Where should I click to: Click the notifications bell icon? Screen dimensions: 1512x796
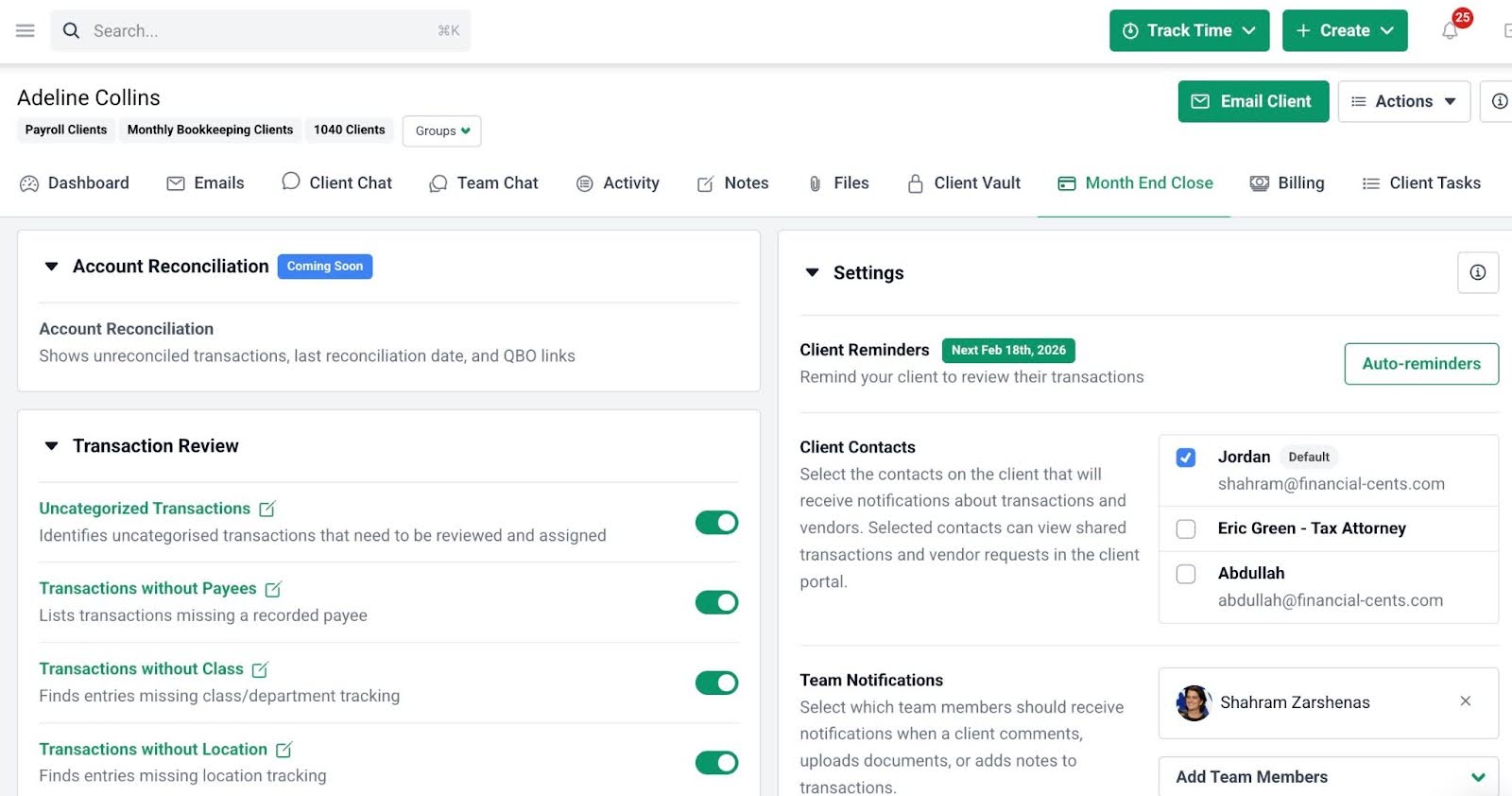point(1450,31)
